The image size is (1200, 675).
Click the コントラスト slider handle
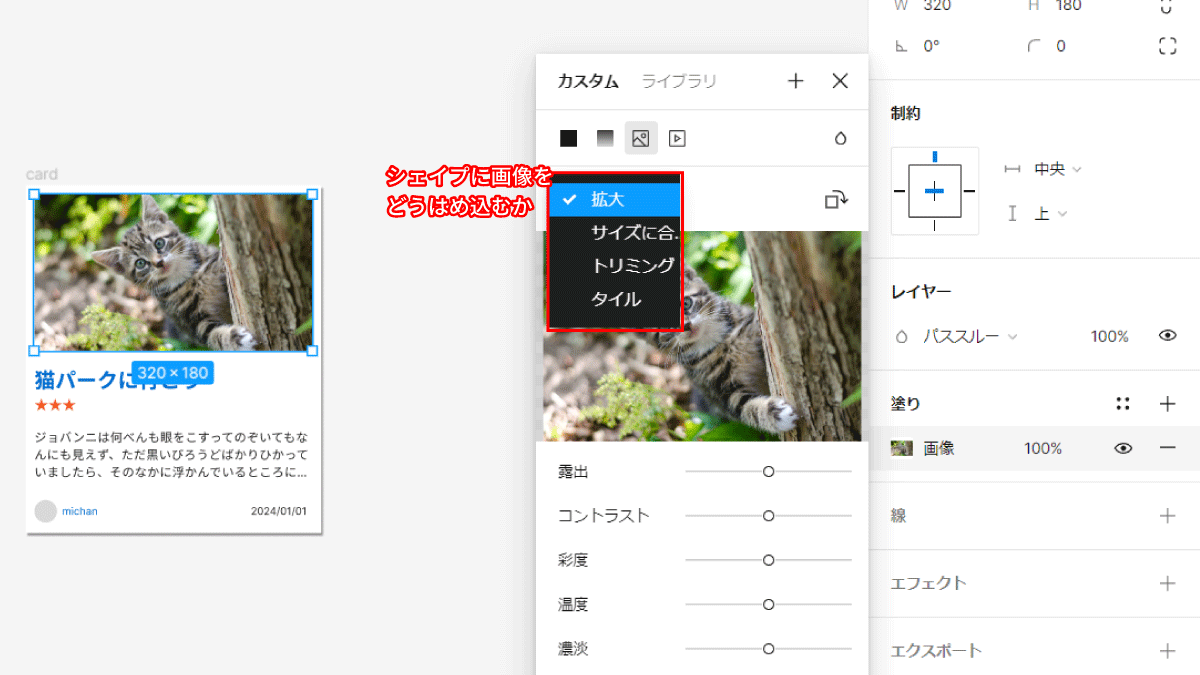coord(768,516)
